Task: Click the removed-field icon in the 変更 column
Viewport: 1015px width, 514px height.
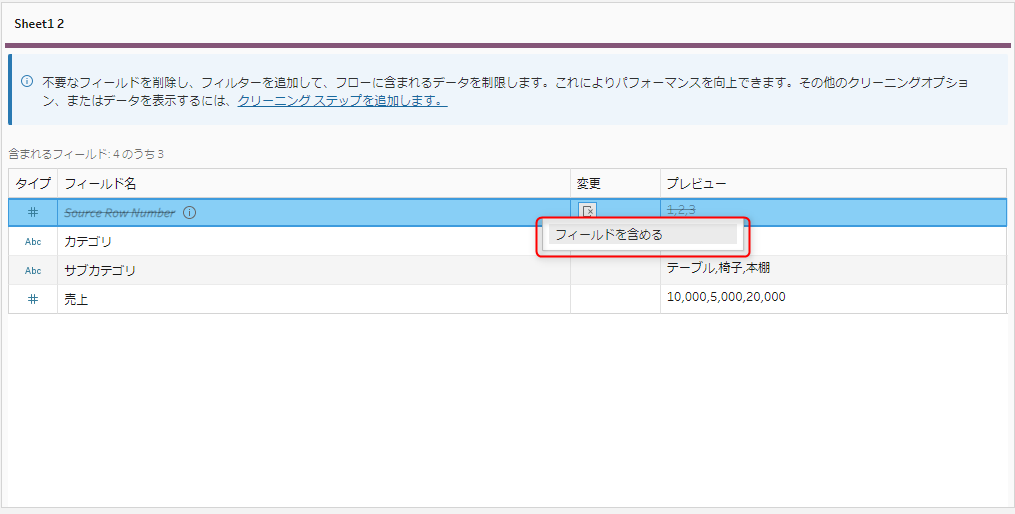Action: point(587,211)
